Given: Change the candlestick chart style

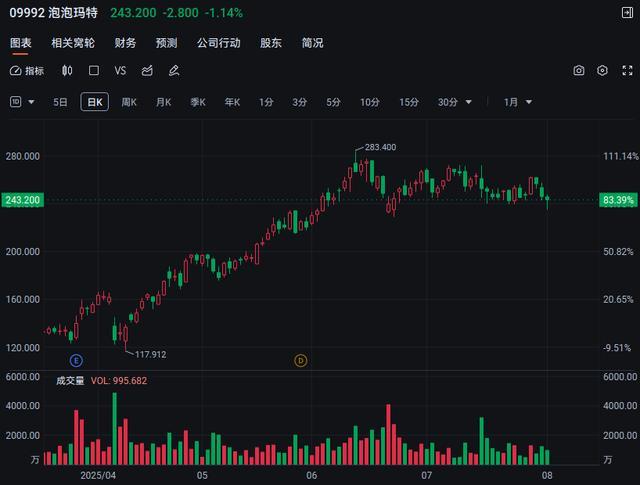Looking at the screenshot, I should click(67, 71).
